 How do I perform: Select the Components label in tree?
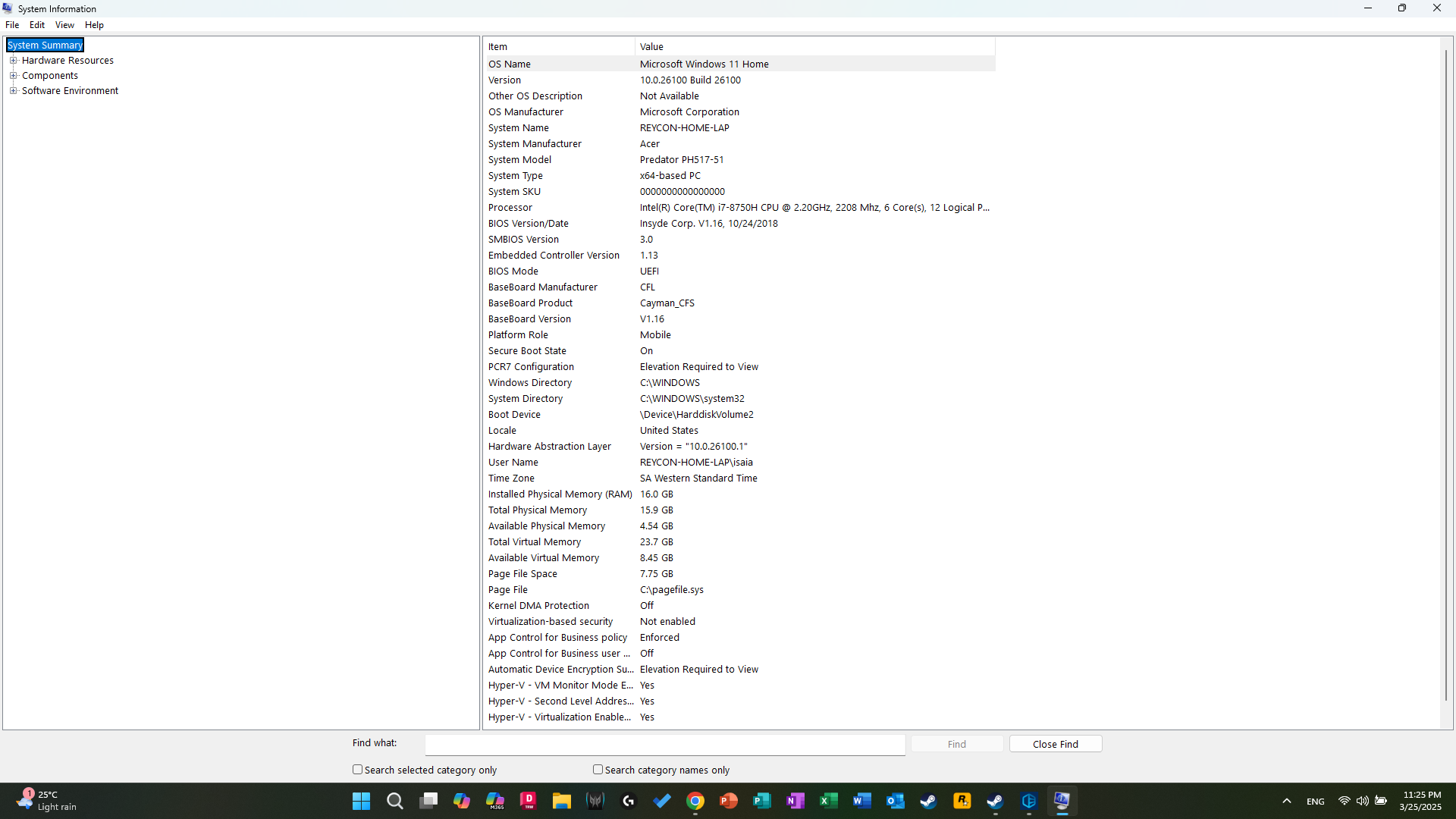coord(50,76)
